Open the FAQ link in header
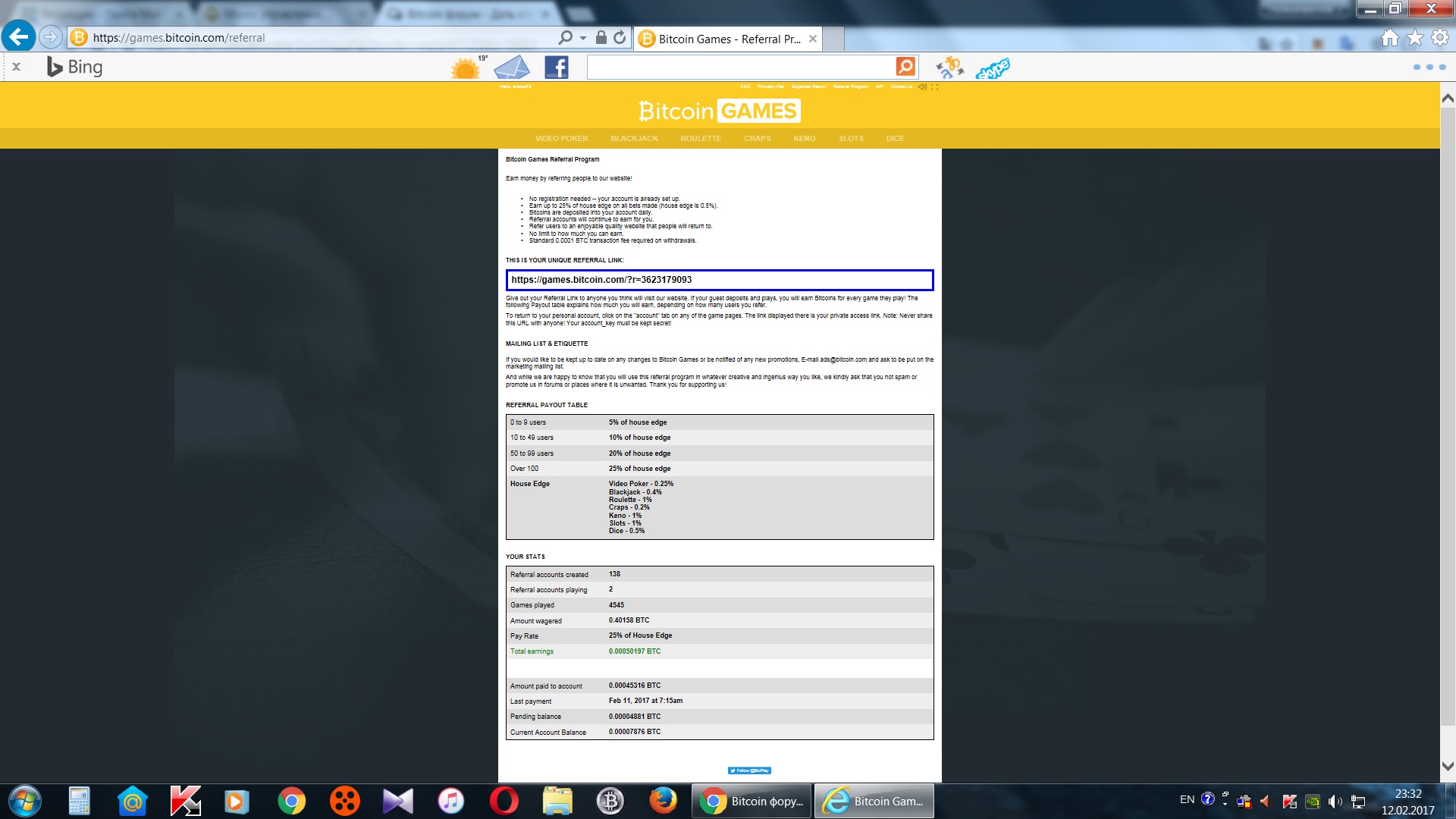The width and height of the screenshot is (1456, 819). [745, 86]
